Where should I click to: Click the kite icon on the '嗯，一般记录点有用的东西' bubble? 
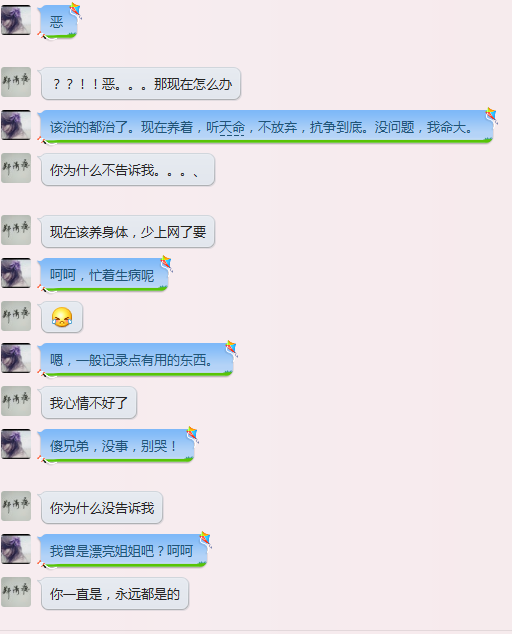point(231,348)
